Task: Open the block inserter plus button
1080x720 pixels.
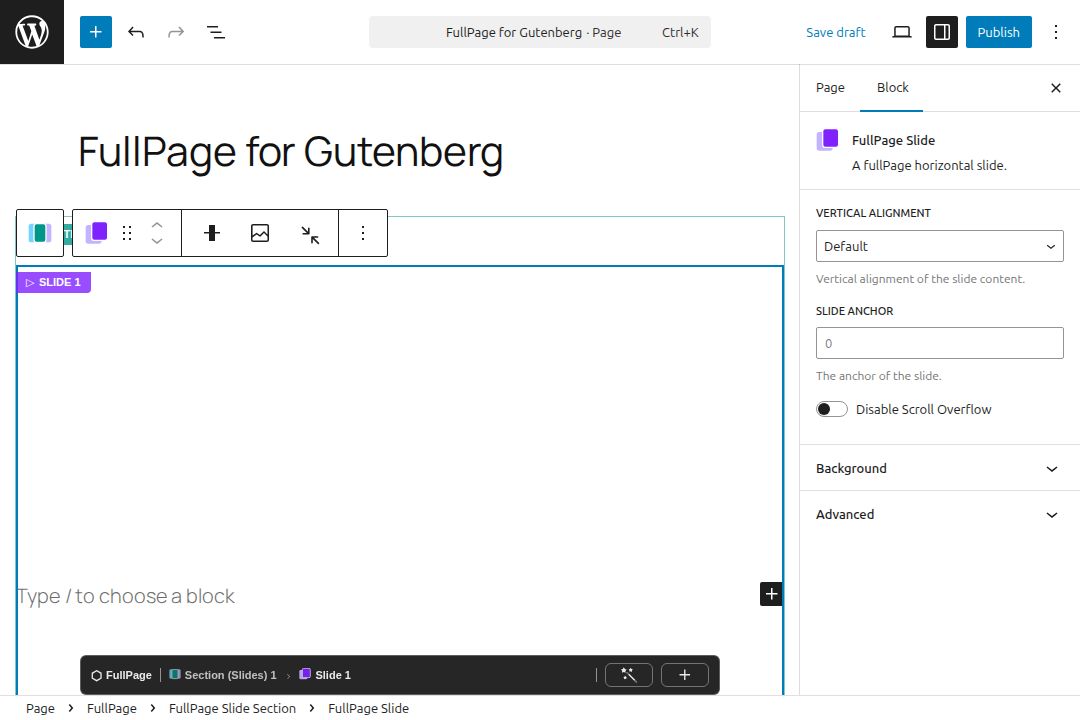Action: [x=96, y=32]
